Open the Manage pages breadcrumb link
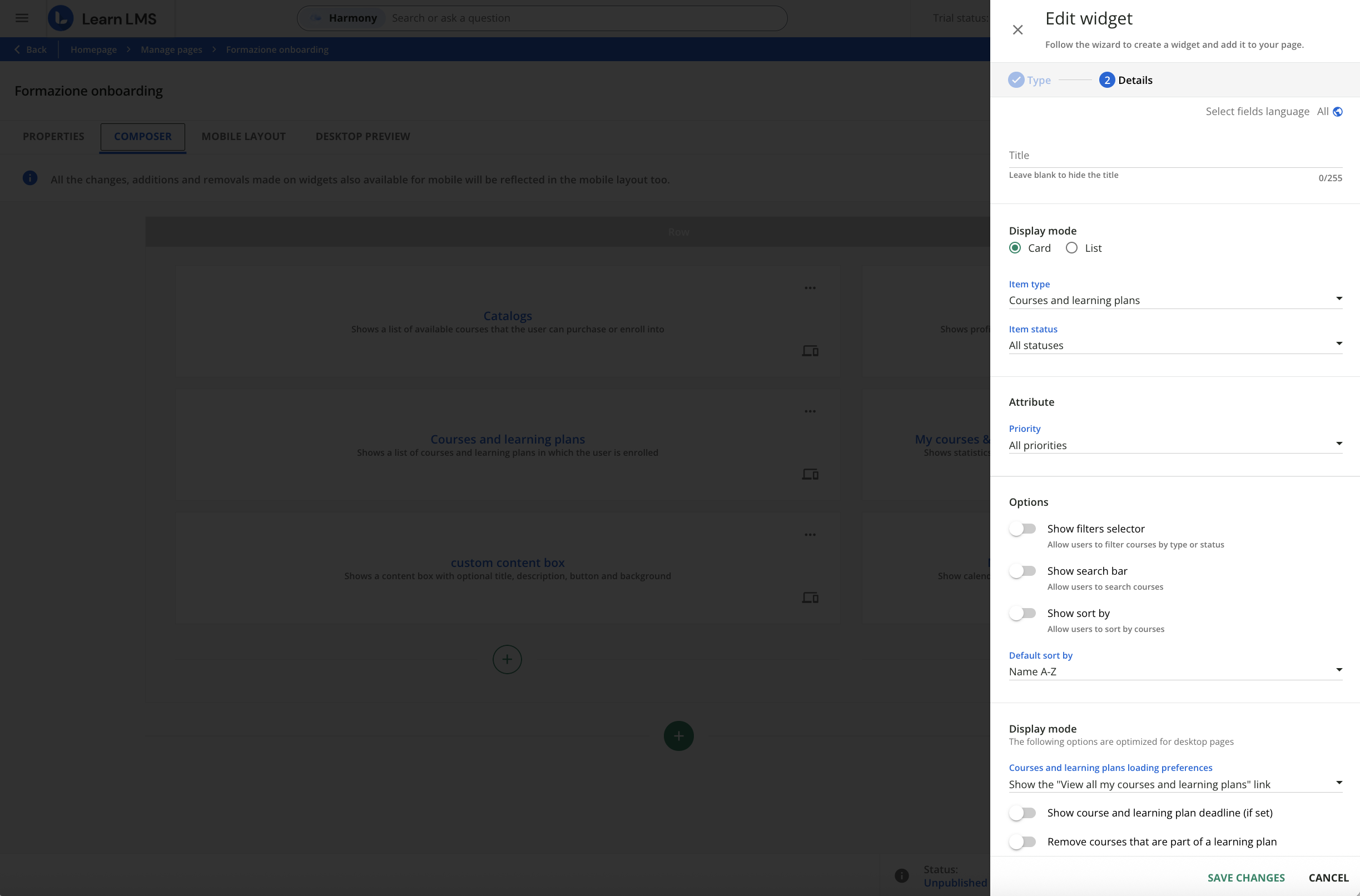 171,49
